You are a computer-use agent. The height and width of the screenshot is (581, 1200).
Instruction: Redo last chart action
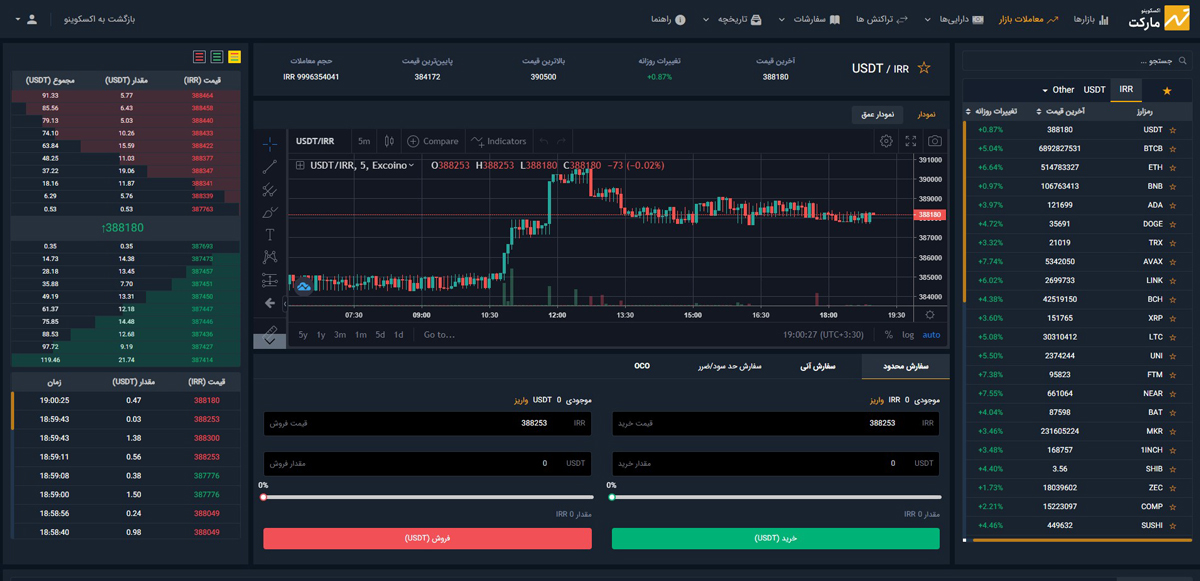[561, 141]
